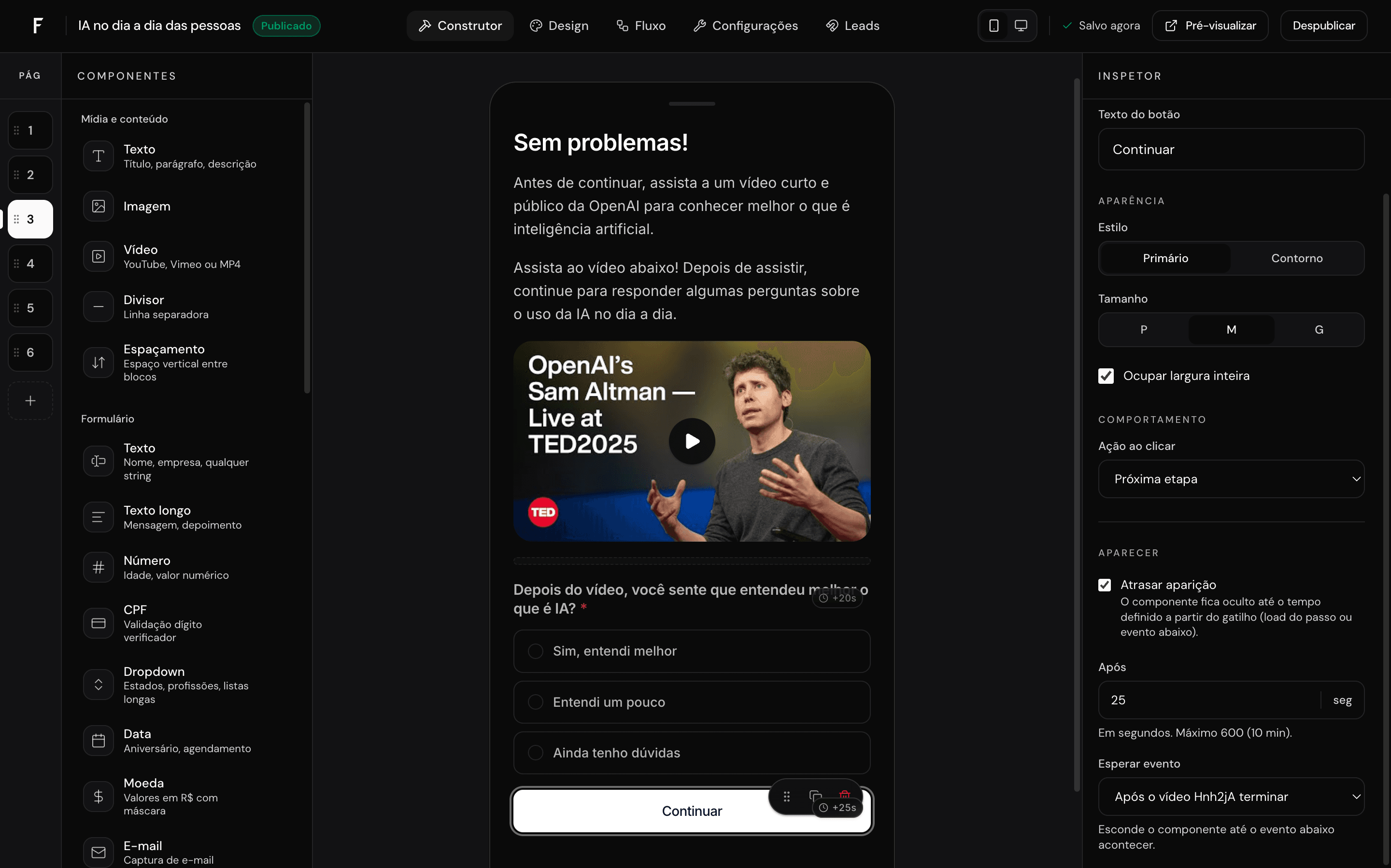The width and height of the screenshot is (1391, 868).
Task: Set button size to G
Action: point(1319,330)
